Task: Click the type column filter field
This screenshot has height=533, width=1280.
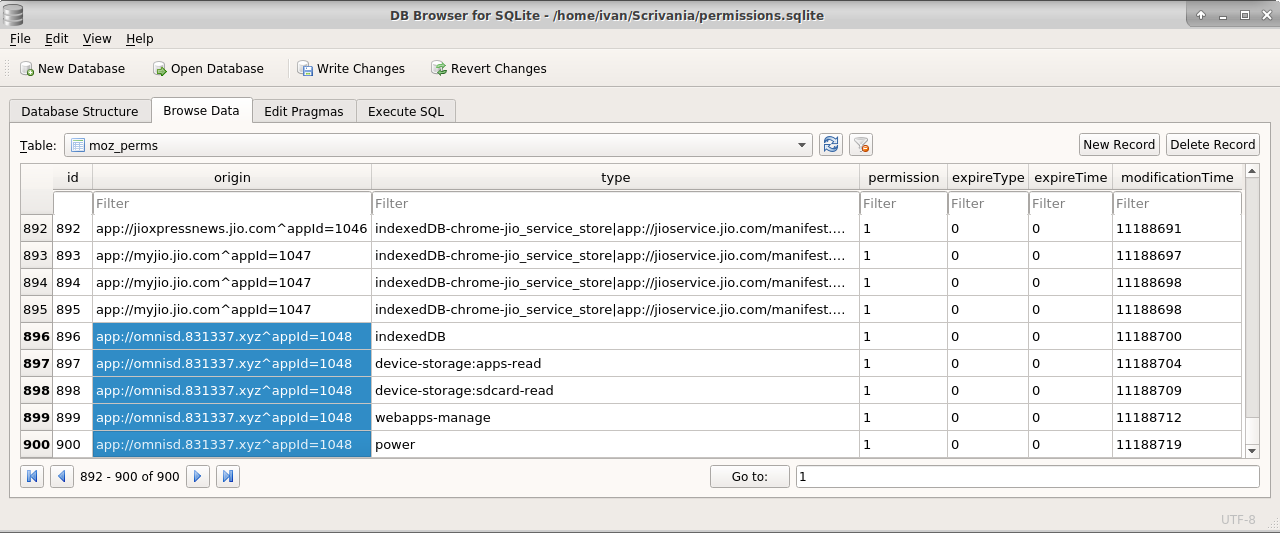Action: point(615,203)
